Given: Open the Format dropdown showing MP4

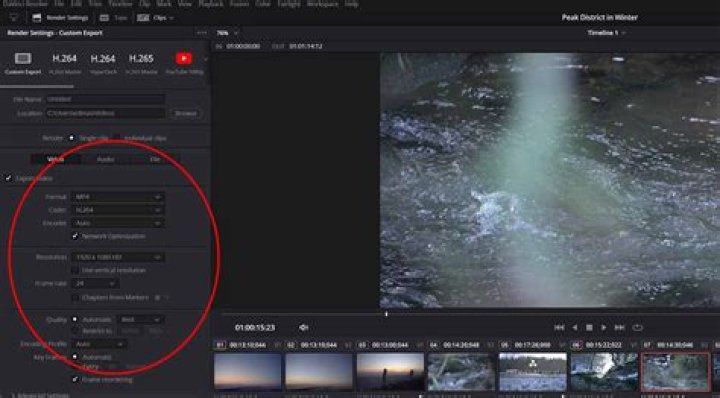Looking at the screenshot, I should click(x=118, y=197).
